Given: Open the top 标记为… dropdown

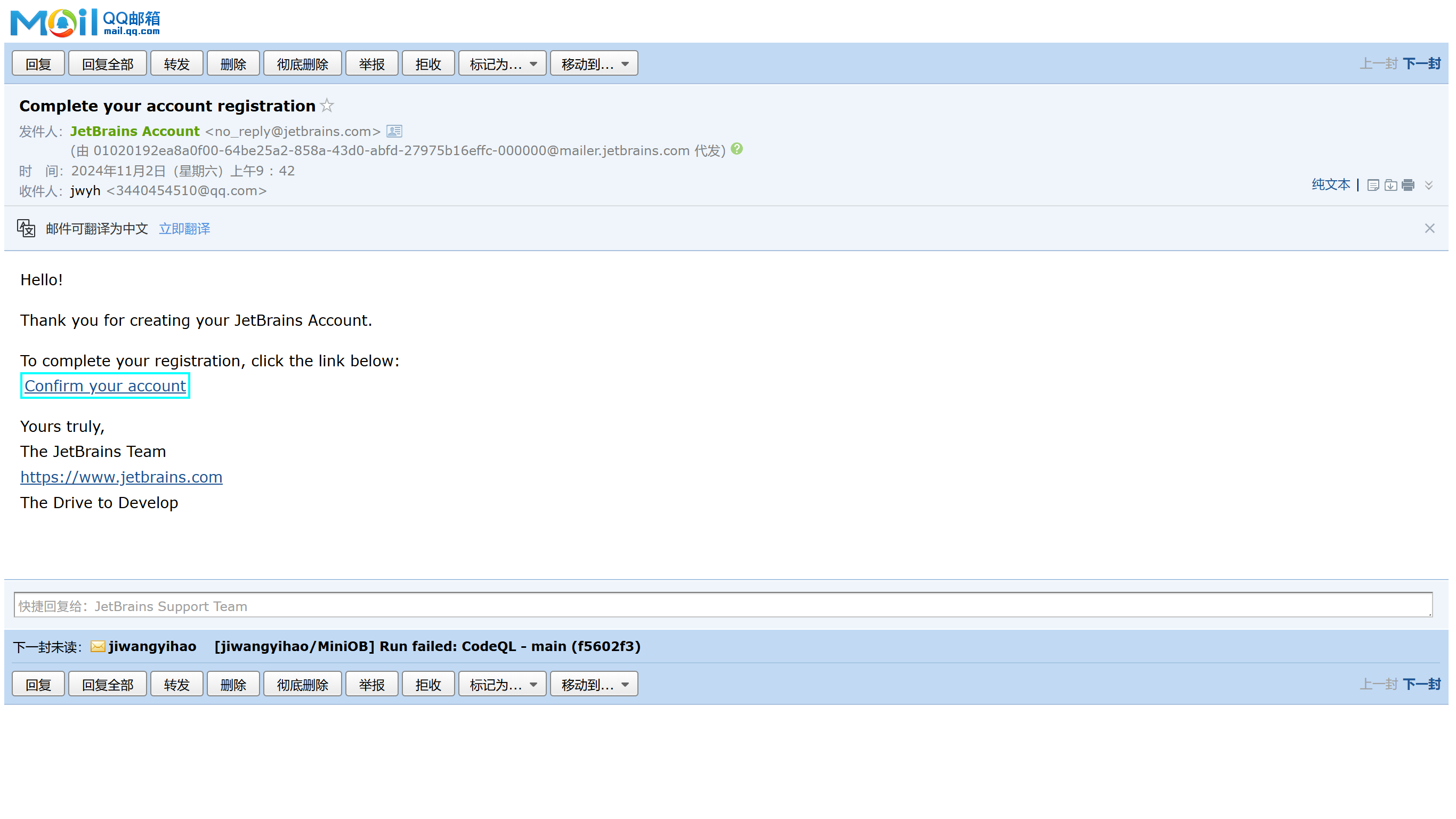Looking at the screenshot, I should (503, 63).
